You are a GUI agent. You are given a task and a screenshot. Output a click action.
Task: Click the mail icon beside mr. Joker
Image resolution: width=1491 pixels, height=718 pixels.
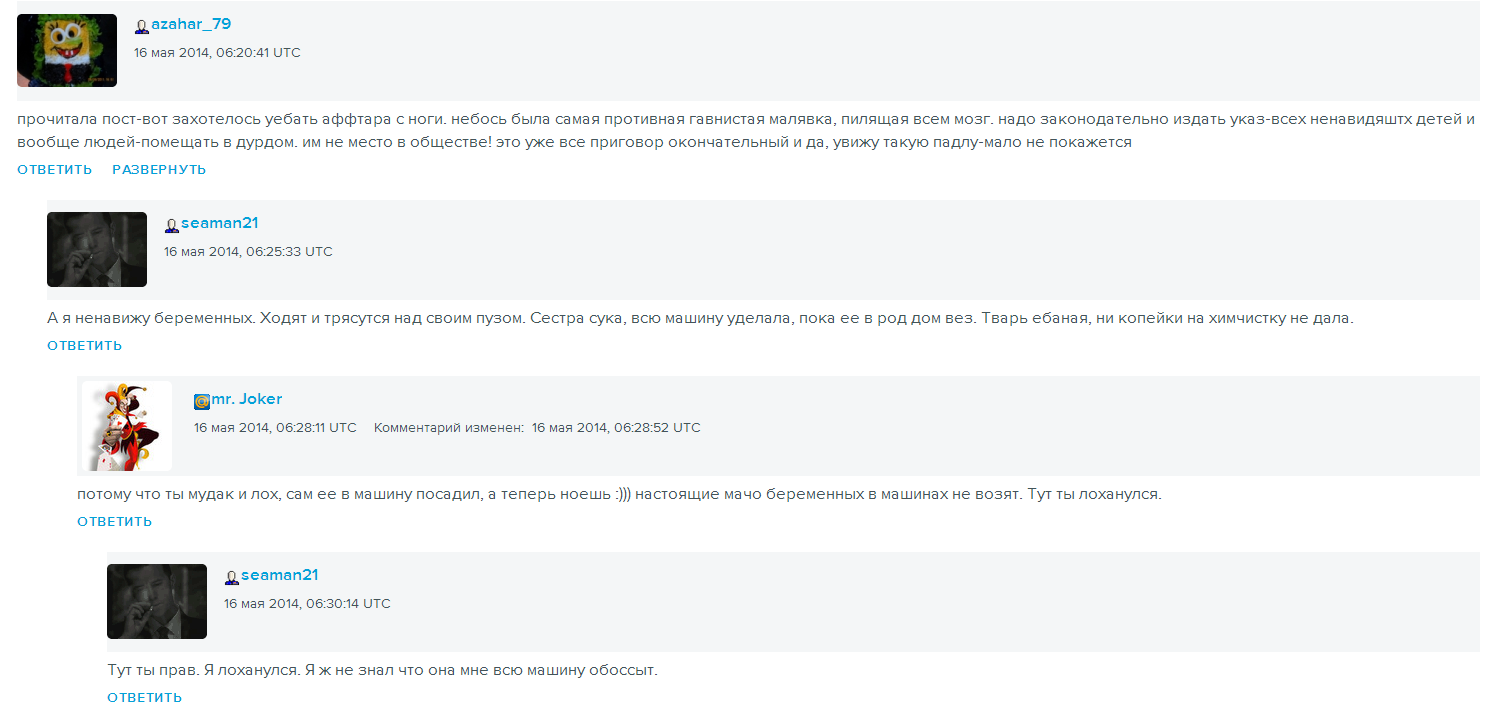coord(202,402)
